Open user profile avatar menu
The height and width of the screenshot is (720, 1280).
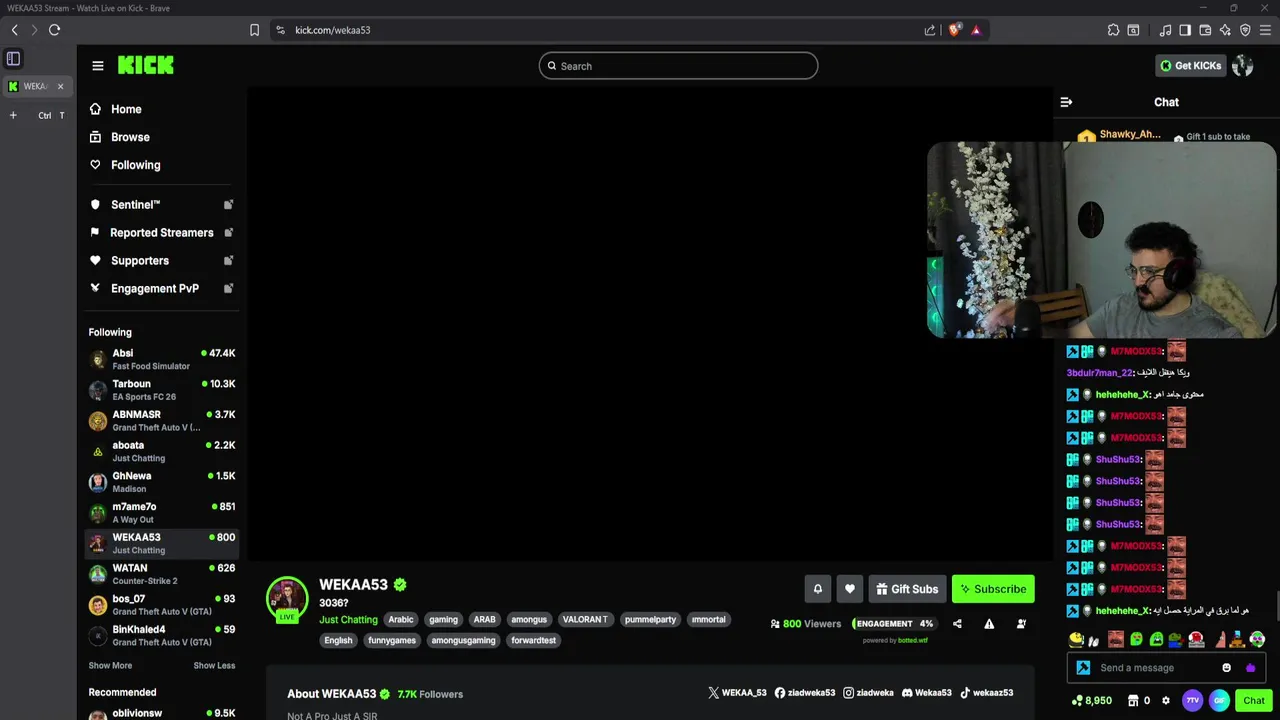tap(1243, 66)
